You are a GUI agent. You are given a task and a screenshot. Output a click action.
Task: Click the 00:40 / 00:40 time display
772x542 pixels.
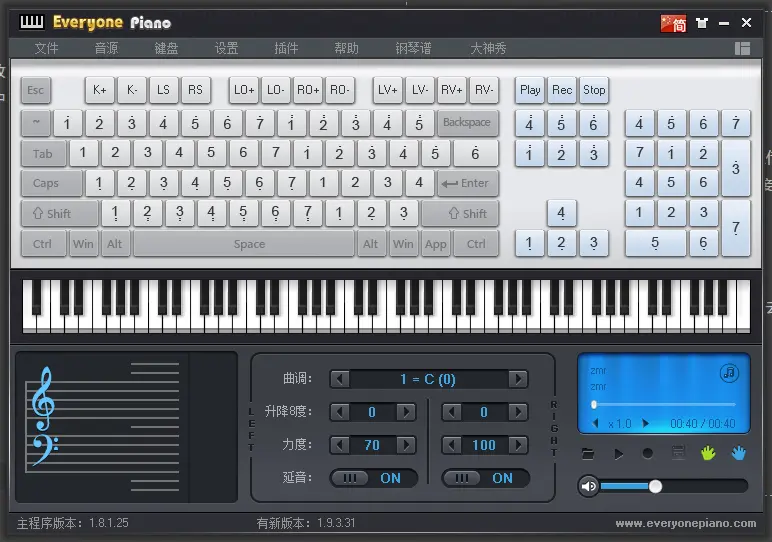pyautogui.click(x=703, y=423)
